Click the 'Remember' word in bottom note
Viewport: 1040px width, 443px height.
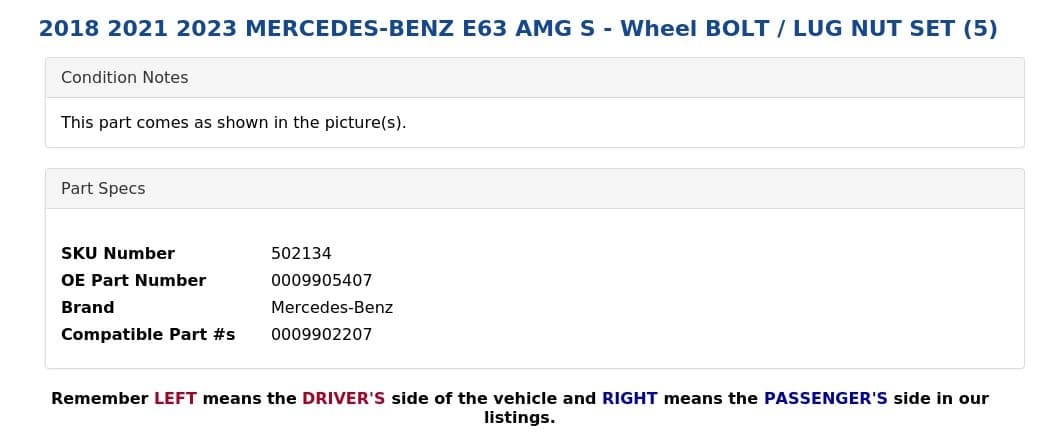99,399
